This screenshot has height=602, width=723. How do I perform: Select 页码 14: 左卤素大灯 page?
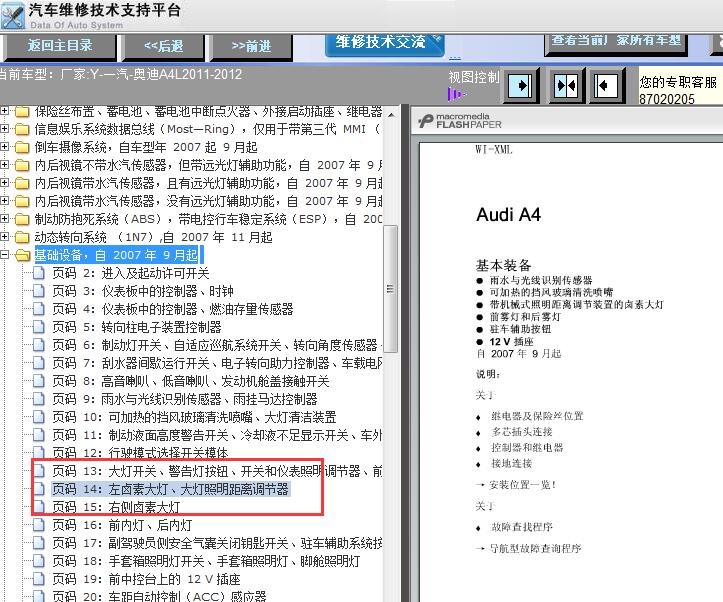171,489
